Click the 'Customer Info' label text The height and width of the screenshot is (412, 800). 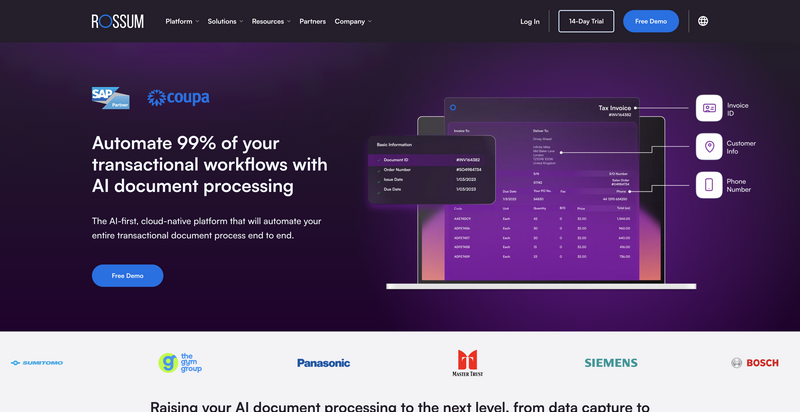741,147
